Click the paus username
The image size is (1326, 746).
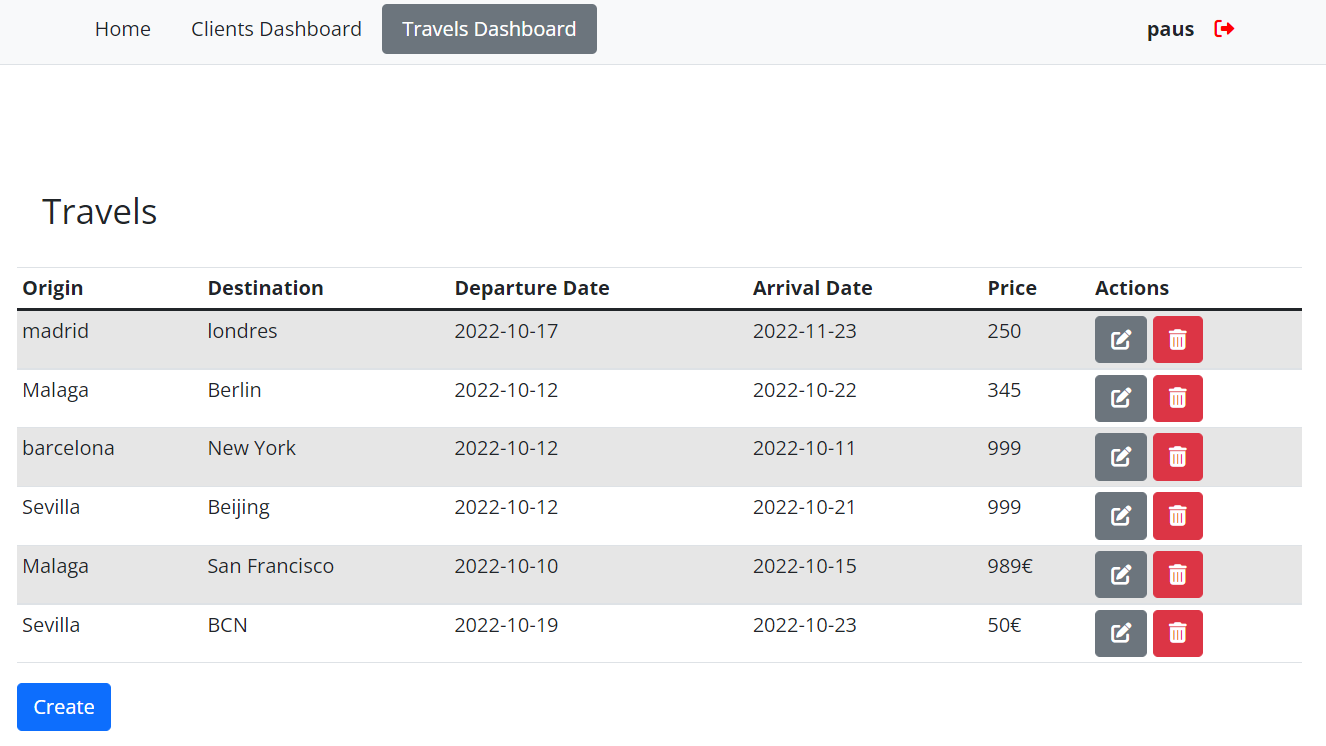(x=1170, y=29)
